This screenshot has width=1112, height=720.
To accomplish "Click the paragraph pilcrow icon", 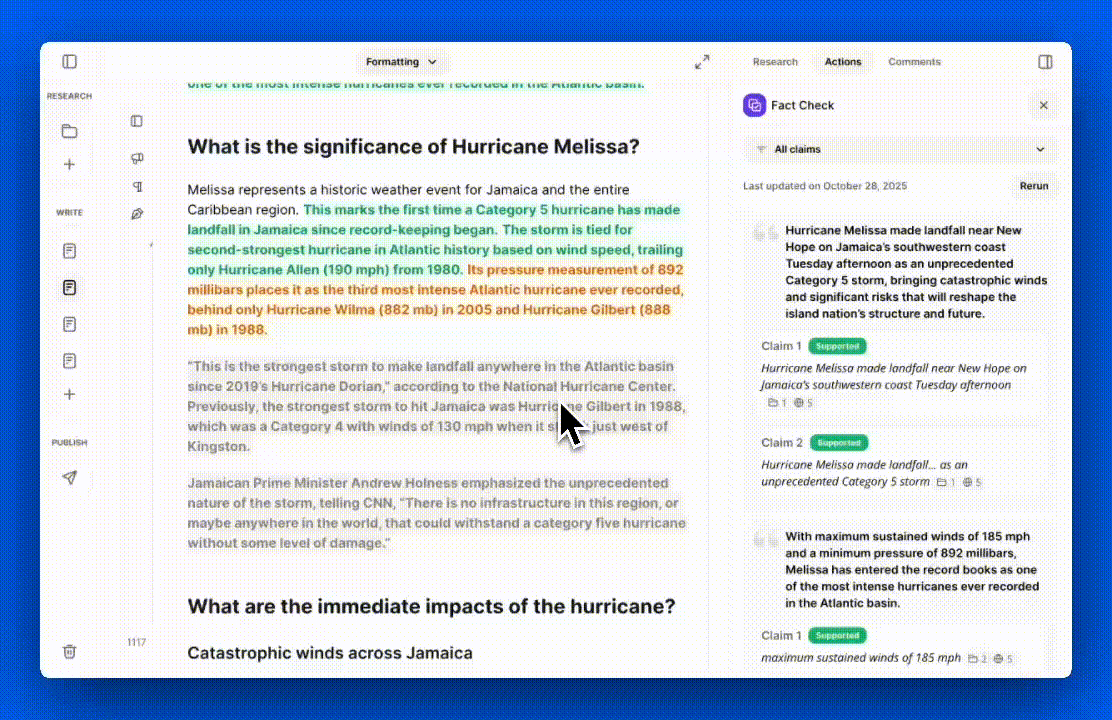I will tap(138, 187).
